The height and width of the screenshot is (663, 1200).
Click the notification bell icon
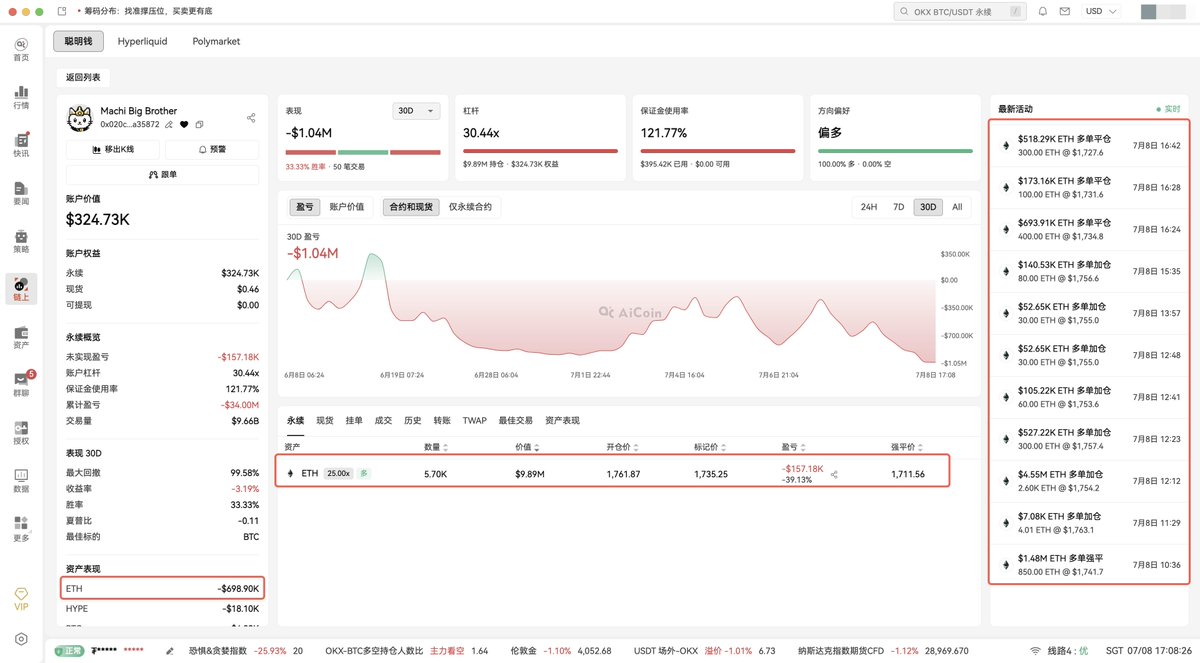pyautogui.click(x=1043, y=12)
